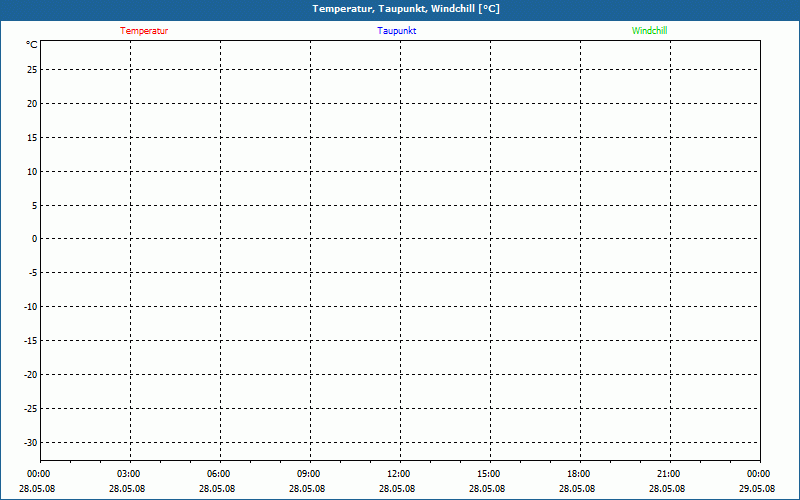The height and width of the screenshot is (500, 800).
Task: Click the 09:00 time axis label
Action: (x=309, y=474)
